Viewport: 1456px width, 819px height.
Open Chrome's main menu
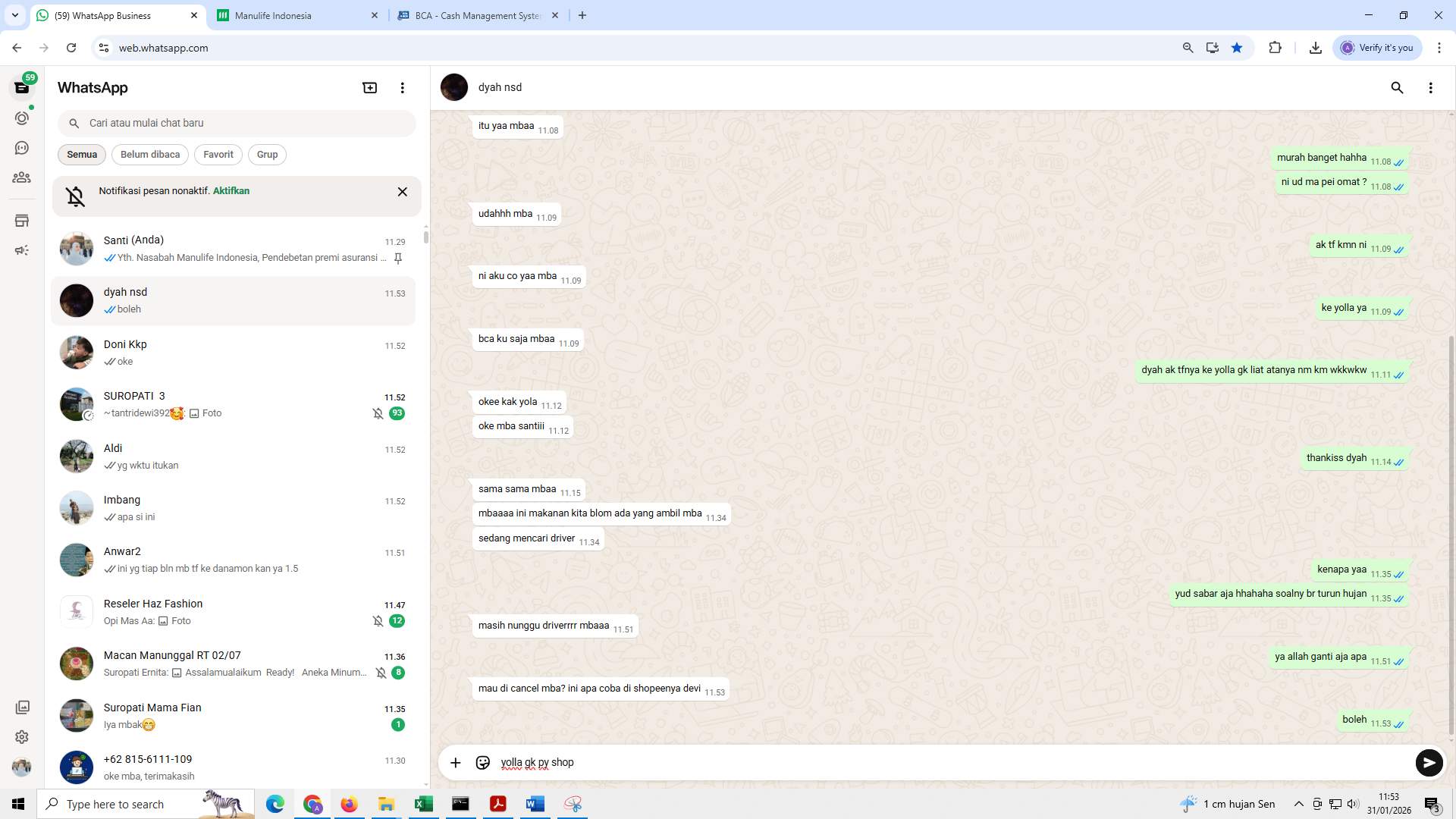coord(1440,47)
